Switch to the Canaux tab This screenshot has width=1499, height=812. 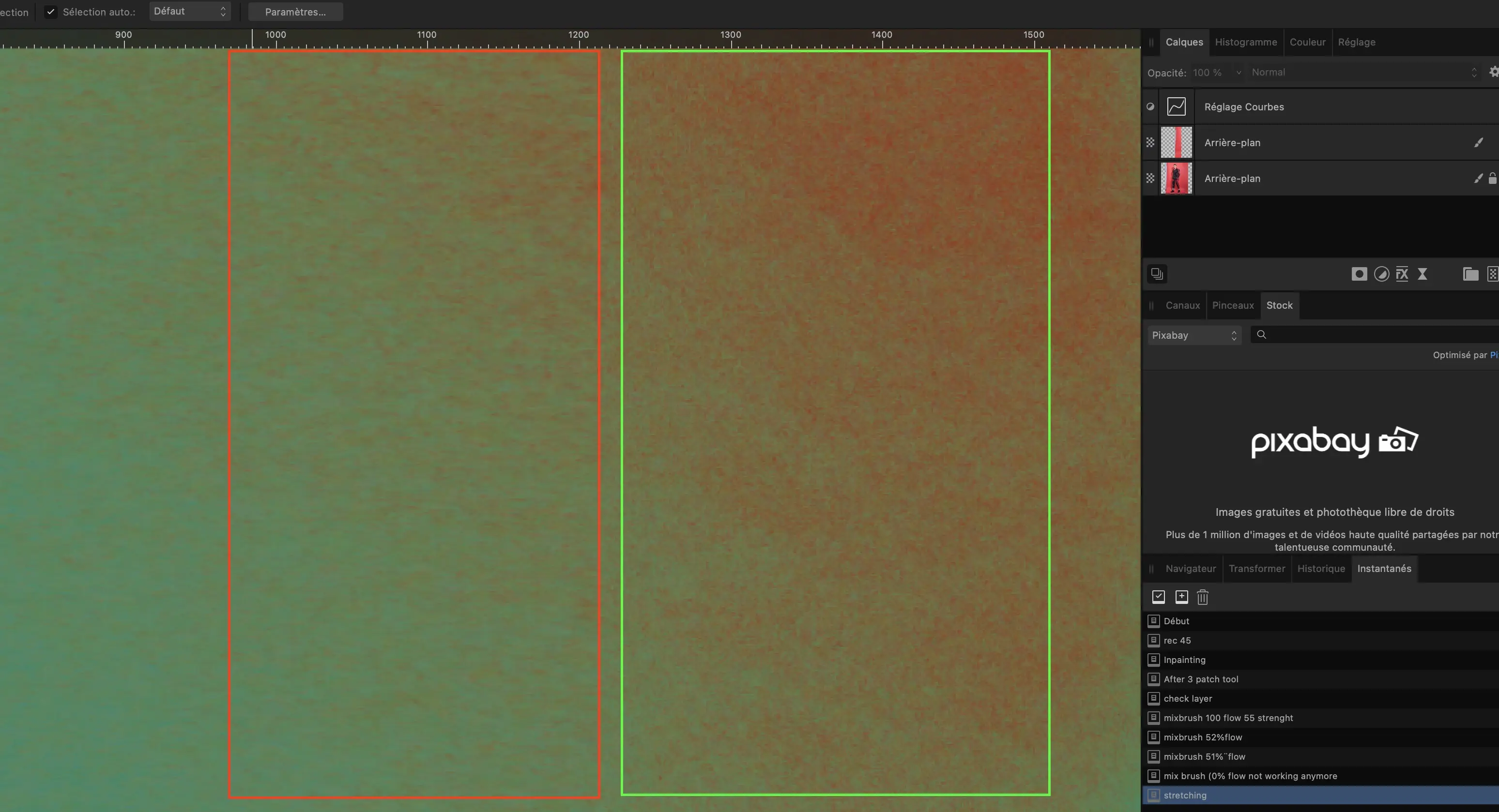1182,305
